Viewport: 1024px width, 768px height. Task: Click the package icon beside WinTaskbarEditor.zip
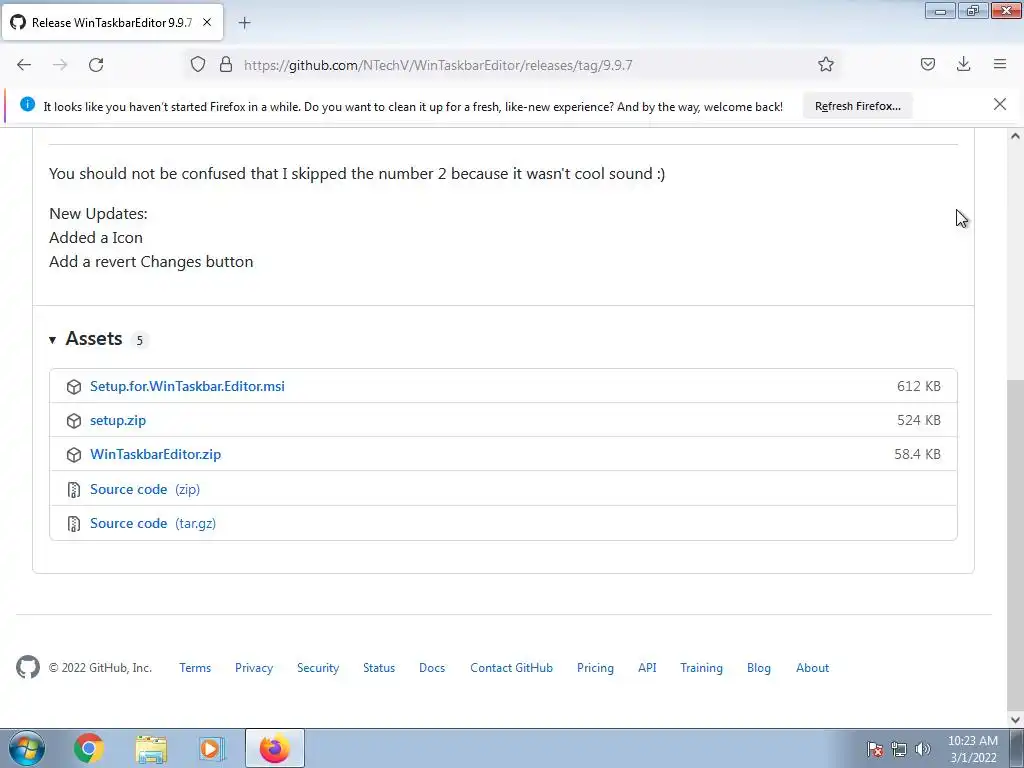click(x=74, y=455)
